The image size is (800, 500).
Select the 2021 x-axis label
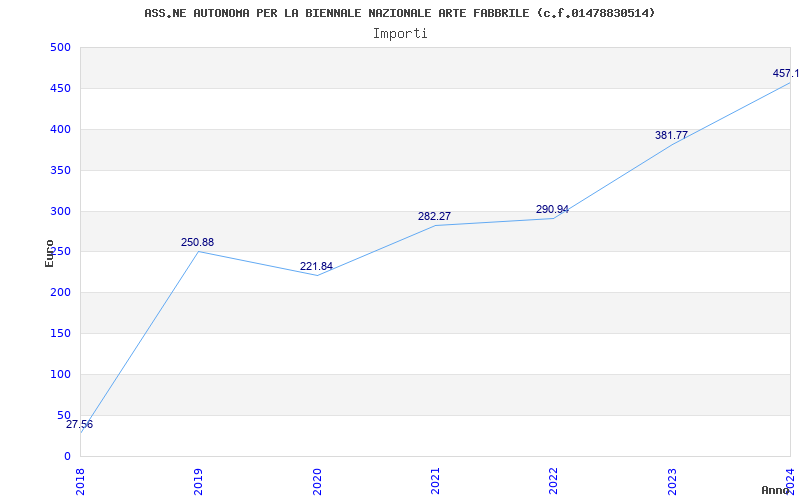[x=435, y=482]
